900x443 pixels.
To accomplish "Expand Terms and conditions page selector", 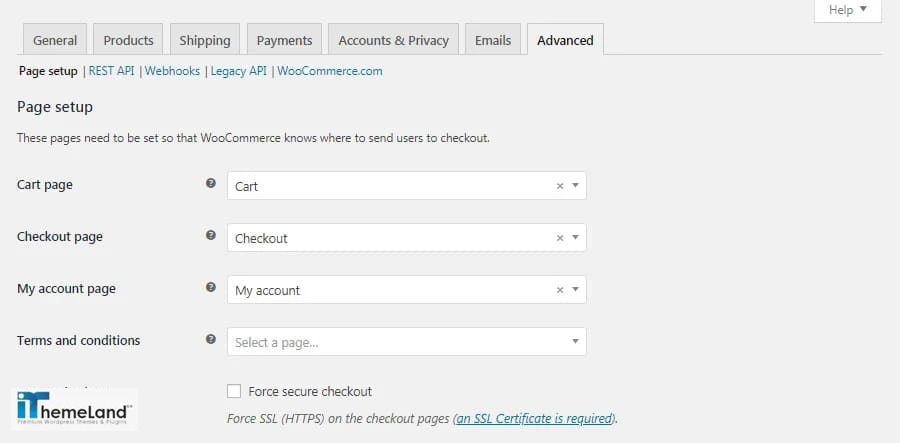I will click(406, 341).
